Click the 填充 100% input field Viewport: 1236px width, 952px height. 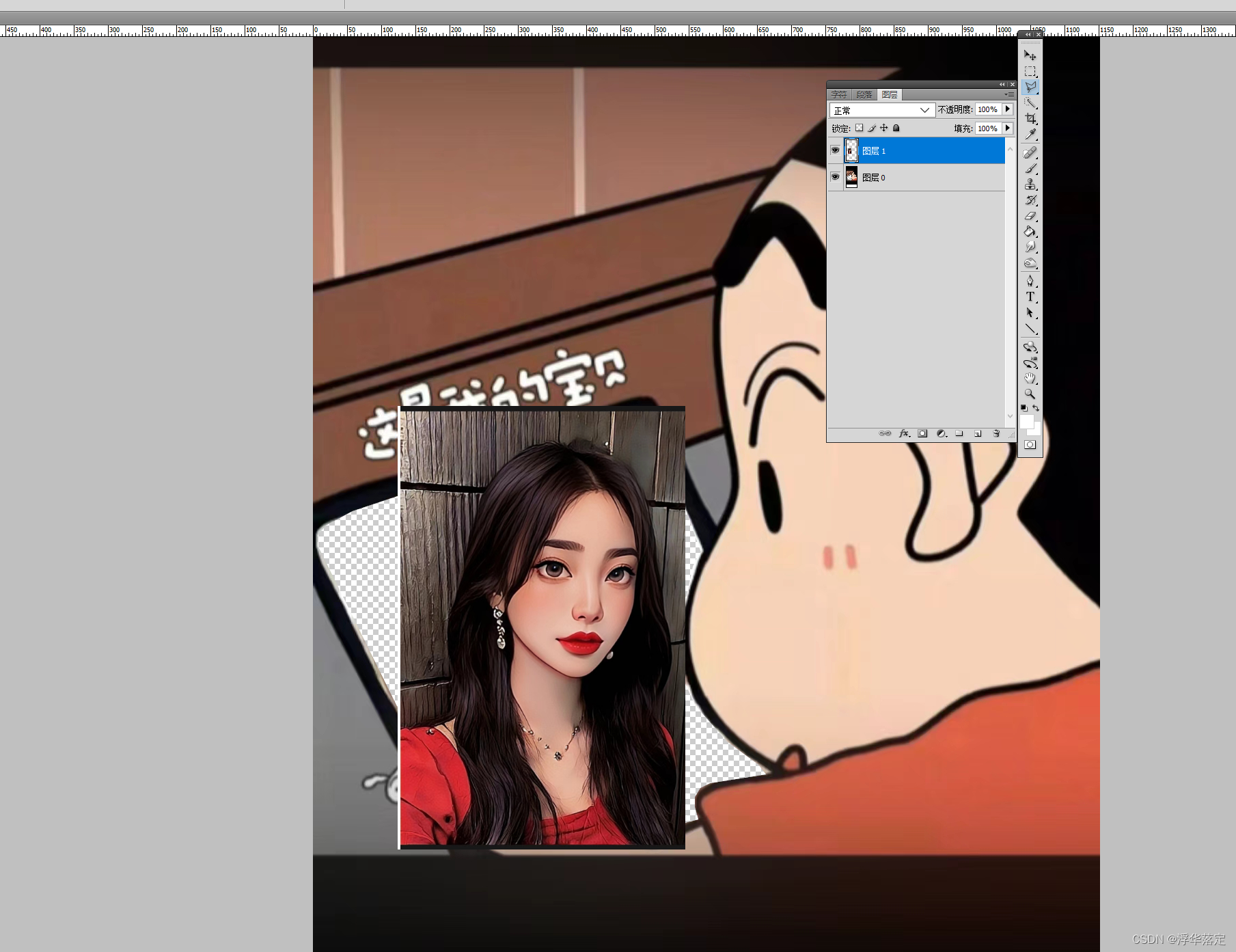(x=988, y=128)
